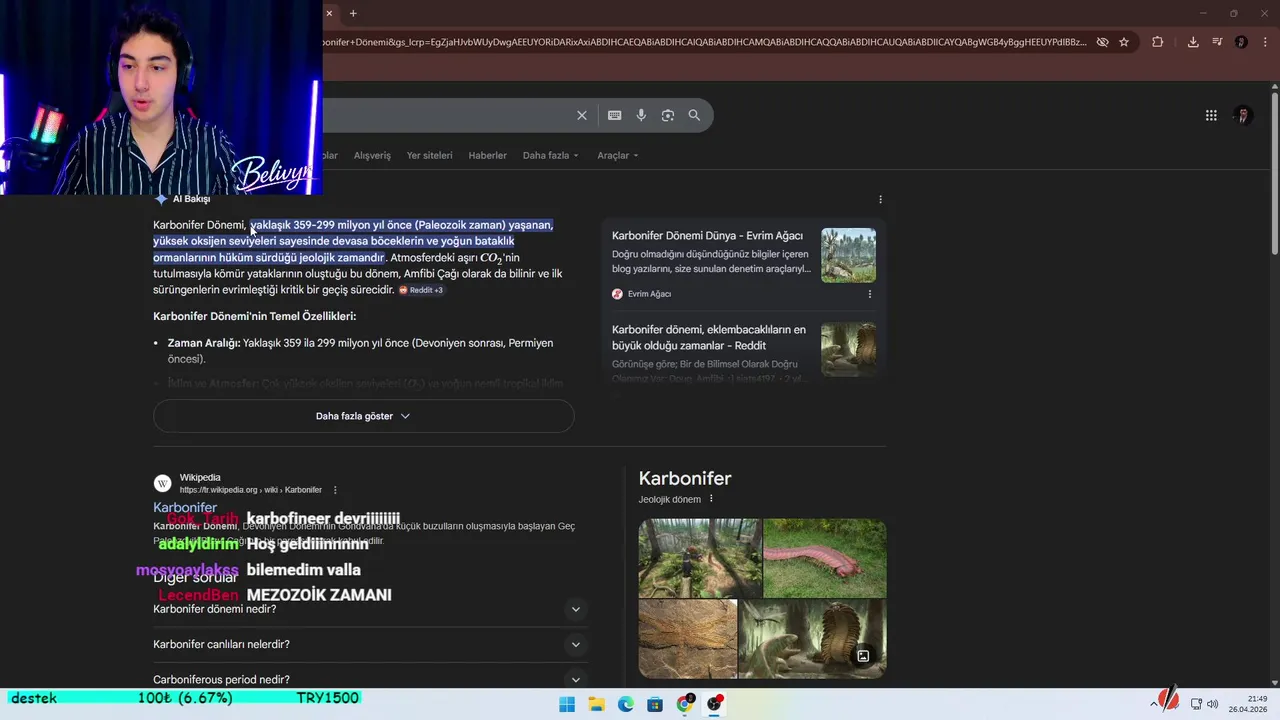Expand 'Carboniferous period nedir?' question
The width and height of the screenshot is (1280, 720).
[370, 679]
